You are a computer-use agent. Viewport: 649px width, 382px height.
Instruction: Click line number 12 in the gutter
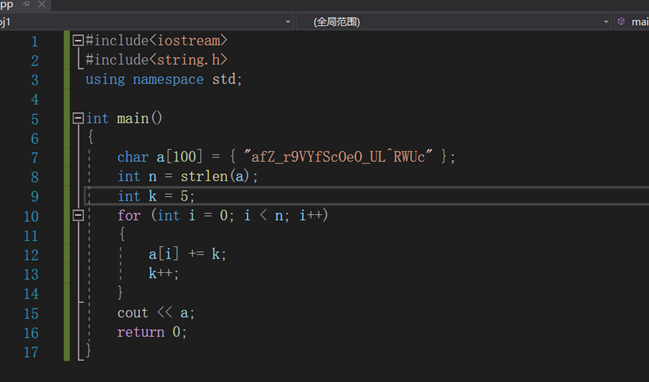click(31, 255)
